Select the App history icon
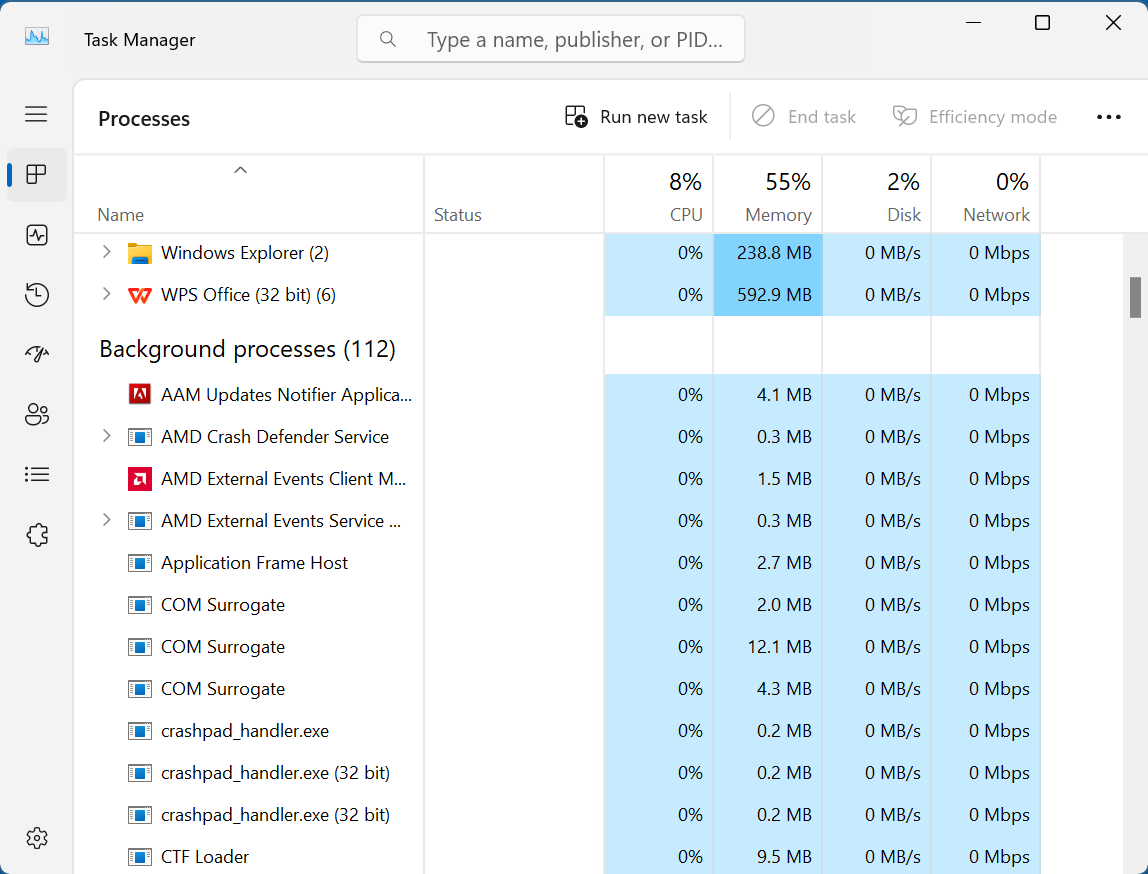This screenshot has height=874, width=1148. point(36,295)
